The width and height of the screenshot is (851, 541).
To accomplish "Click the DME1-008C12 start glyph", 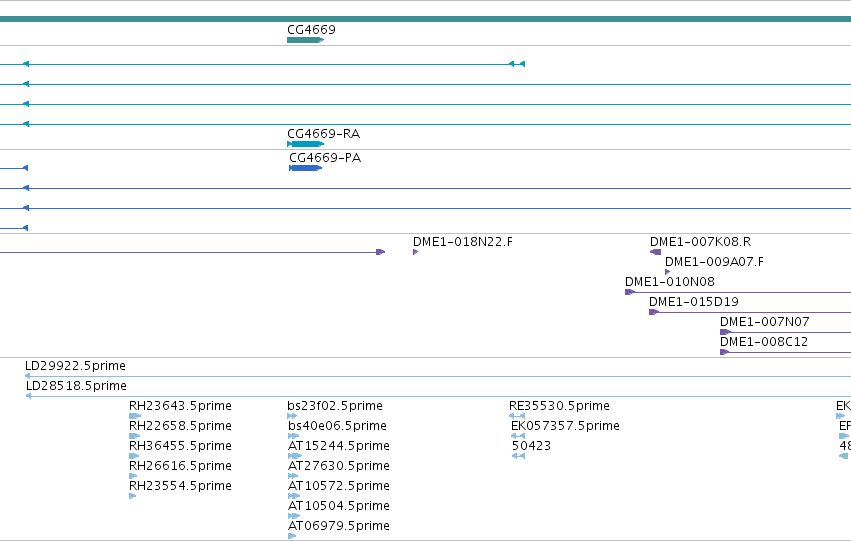I will pos(724,352).
